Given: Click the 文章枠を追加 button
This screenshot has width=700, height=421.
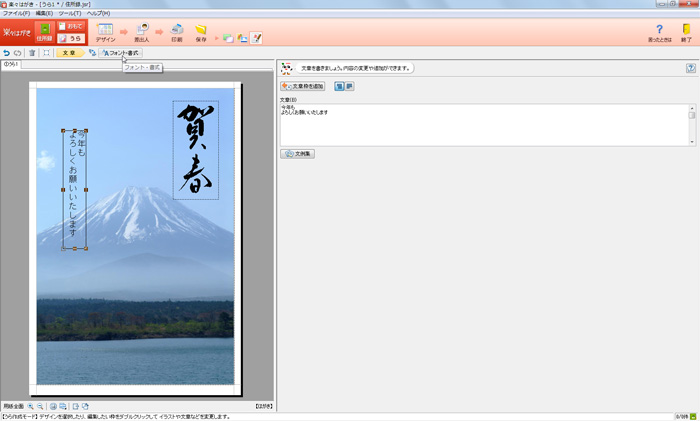Looking at the screenshot, I should click(303, 87).
